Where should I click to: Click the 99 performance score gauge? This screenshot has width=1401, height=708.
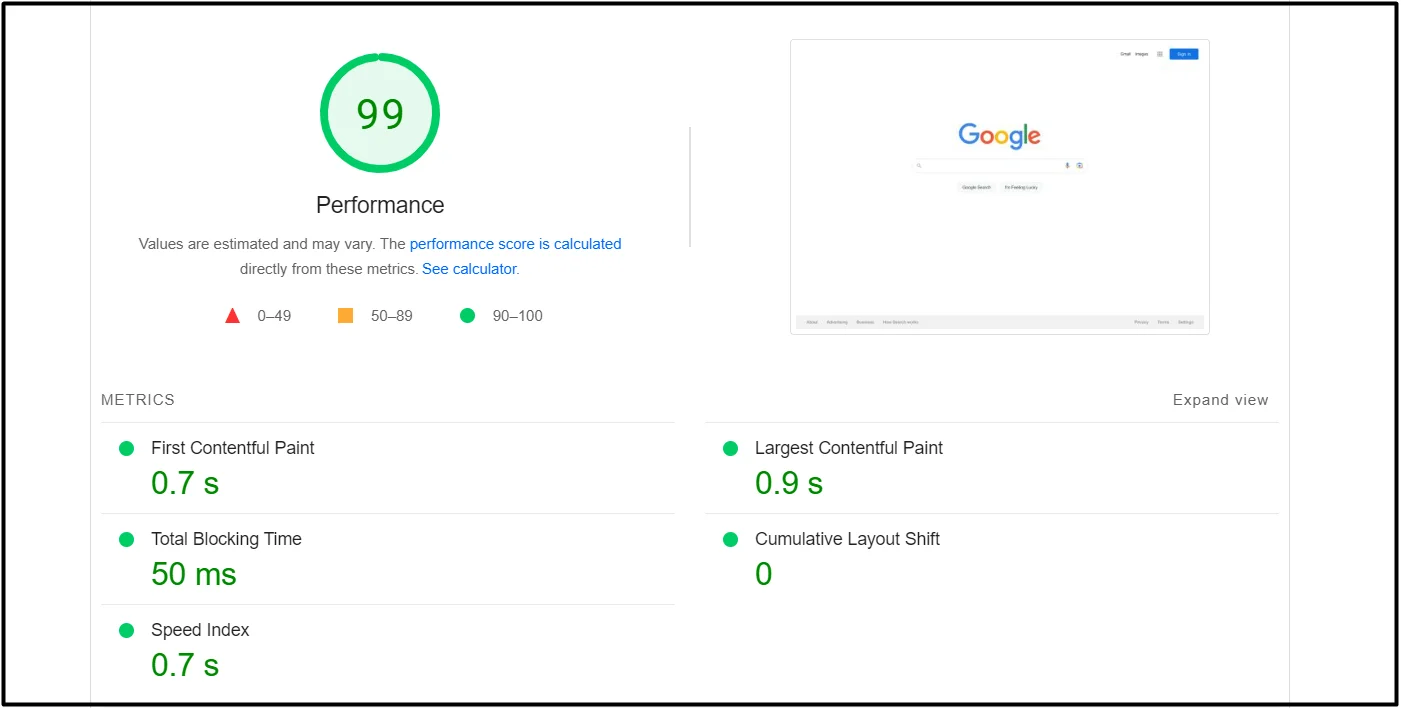click(380, 113)
